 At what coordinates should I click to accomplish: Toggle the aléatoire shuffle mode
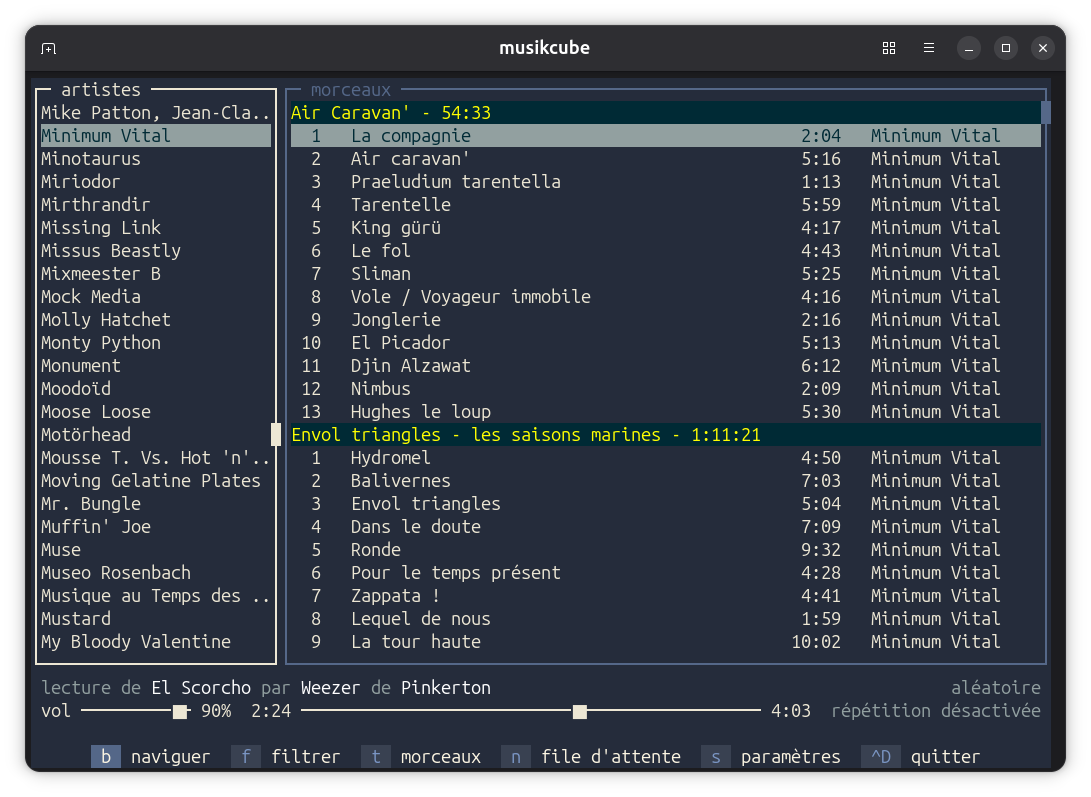coord(995,688)
